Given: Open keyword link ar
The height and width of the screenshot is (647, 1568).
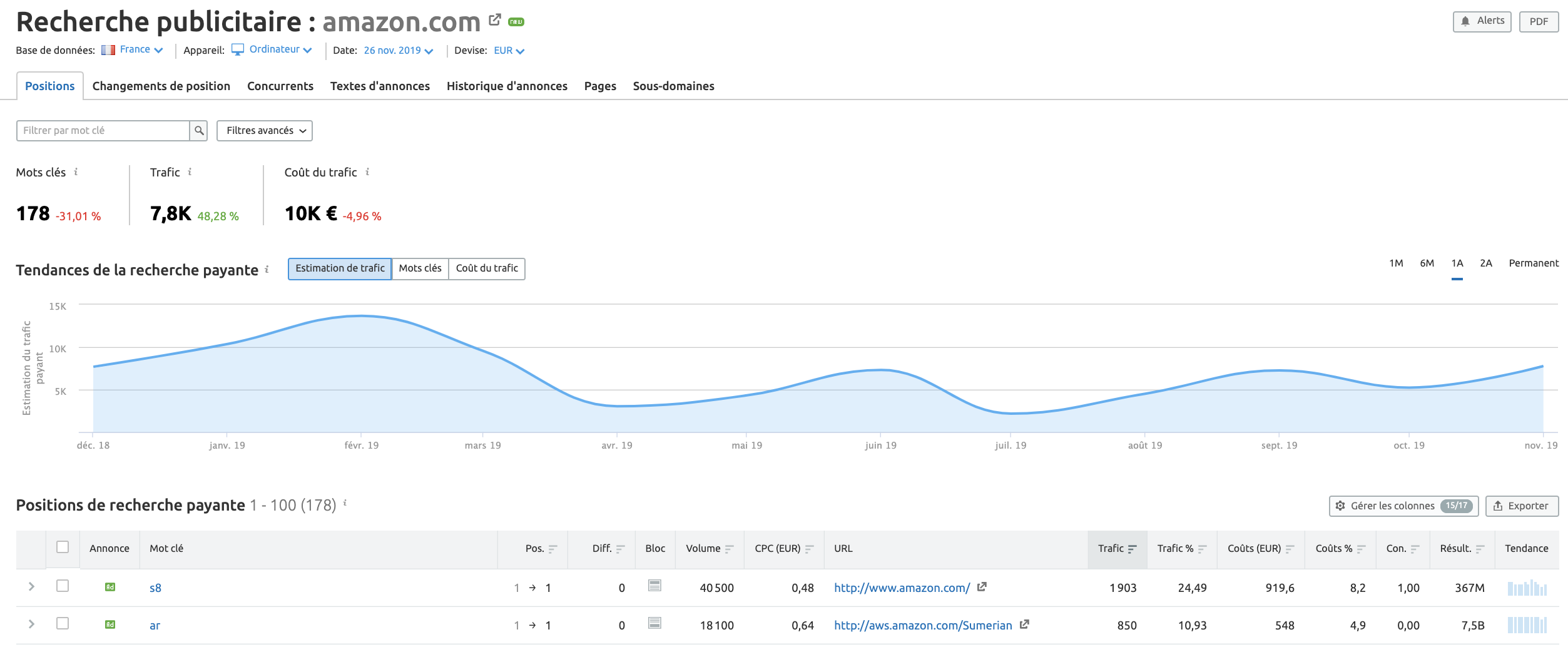Looking at the screenshot, I should 155,626.
